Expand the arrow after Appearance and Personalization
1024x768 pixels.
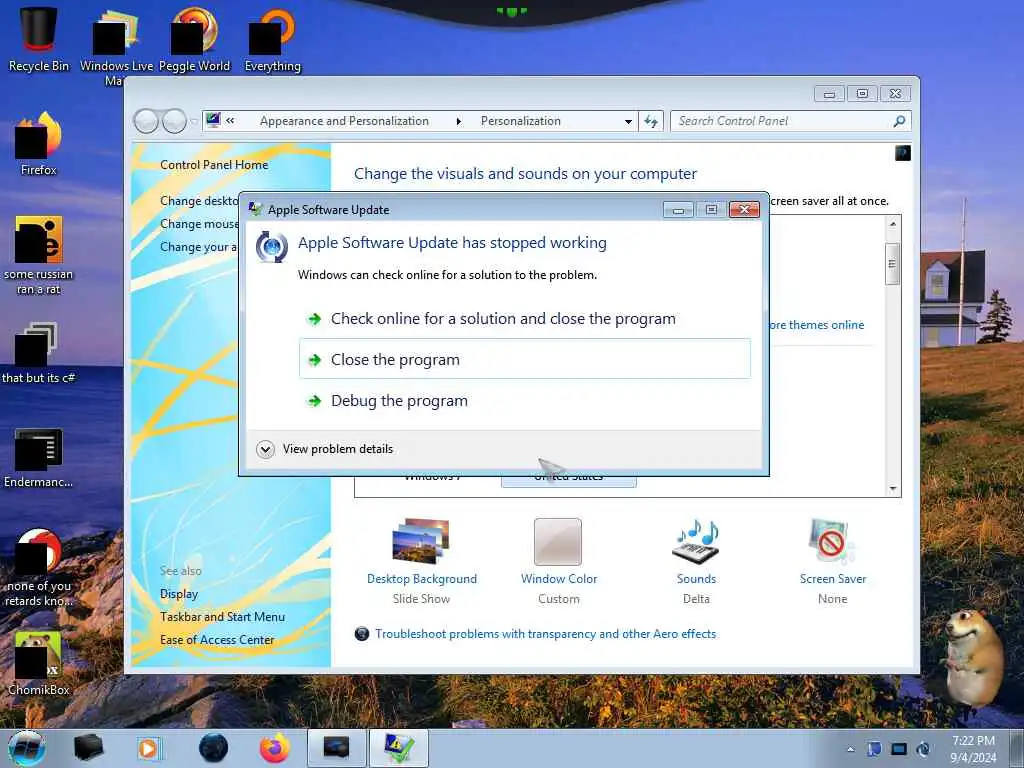tap(458, 121)
